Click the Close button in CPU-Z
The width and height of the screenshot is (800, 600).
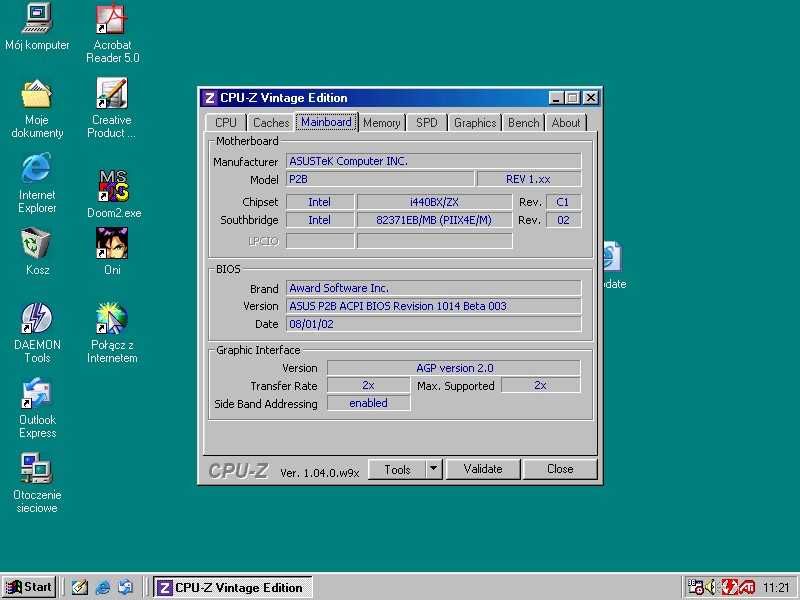point(560,469)
